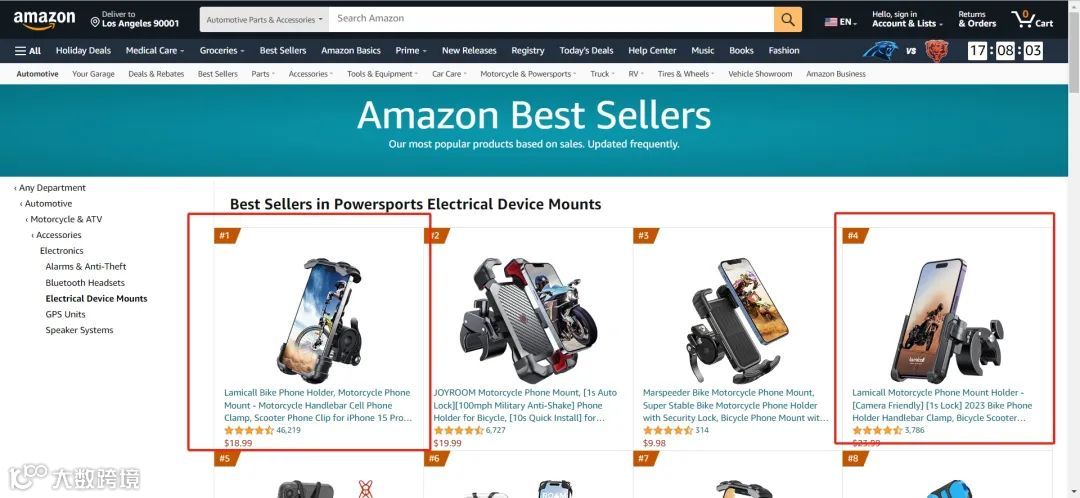
Task: Click the deliver-to location pin
Action: pos(95,23)
